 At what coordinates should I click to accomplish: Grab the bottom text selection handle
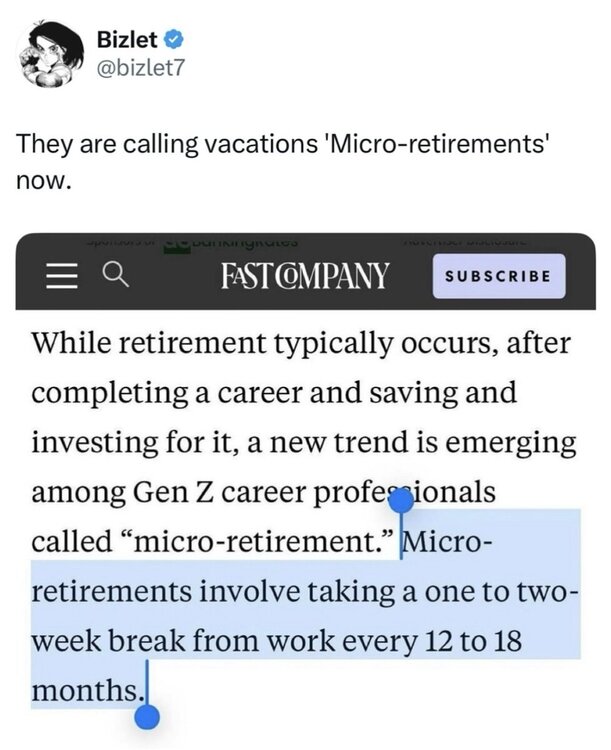coord(146,717)
